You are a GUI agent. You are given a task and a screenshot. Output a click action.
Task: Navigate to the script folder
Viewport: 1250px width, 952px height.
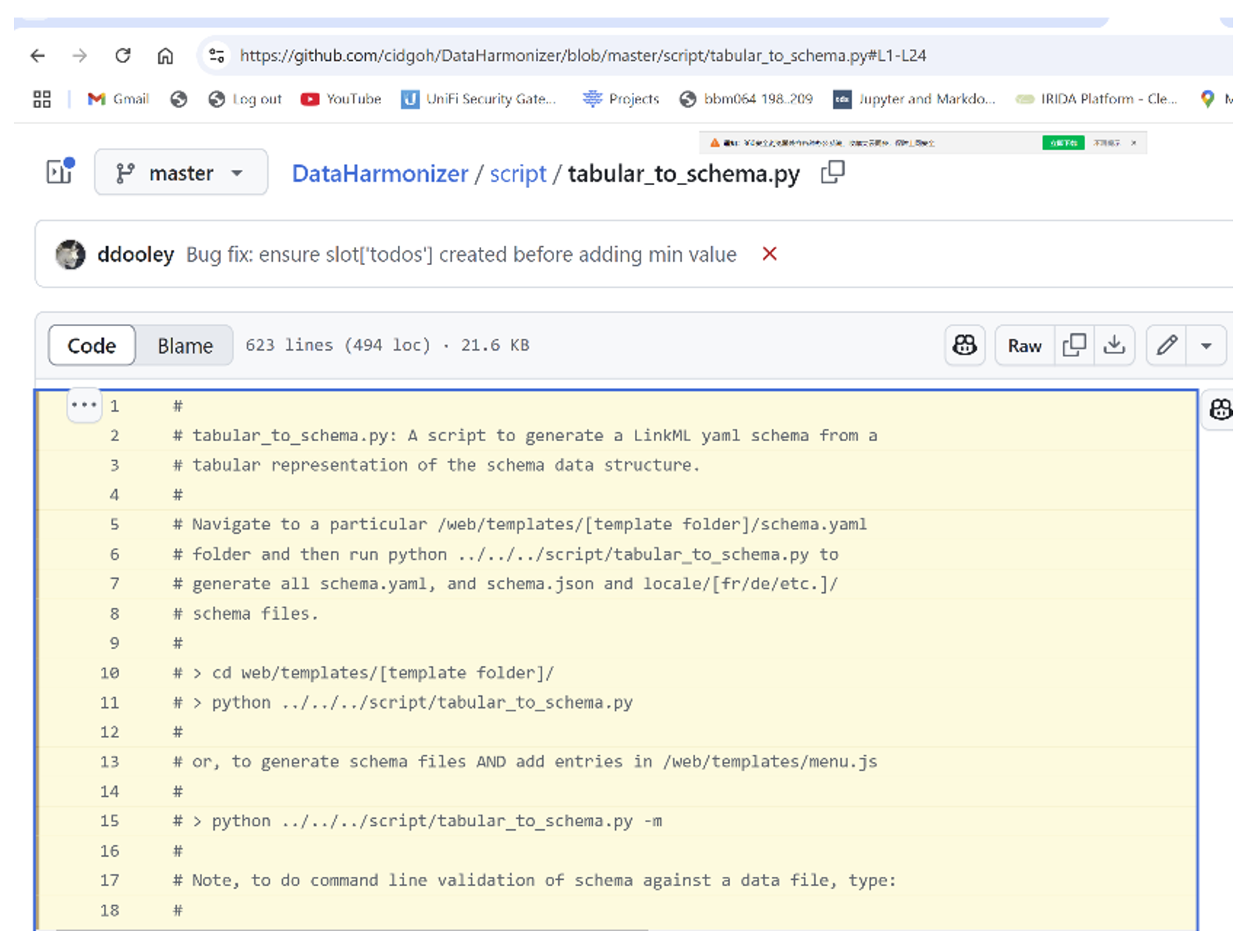(518, 173)
